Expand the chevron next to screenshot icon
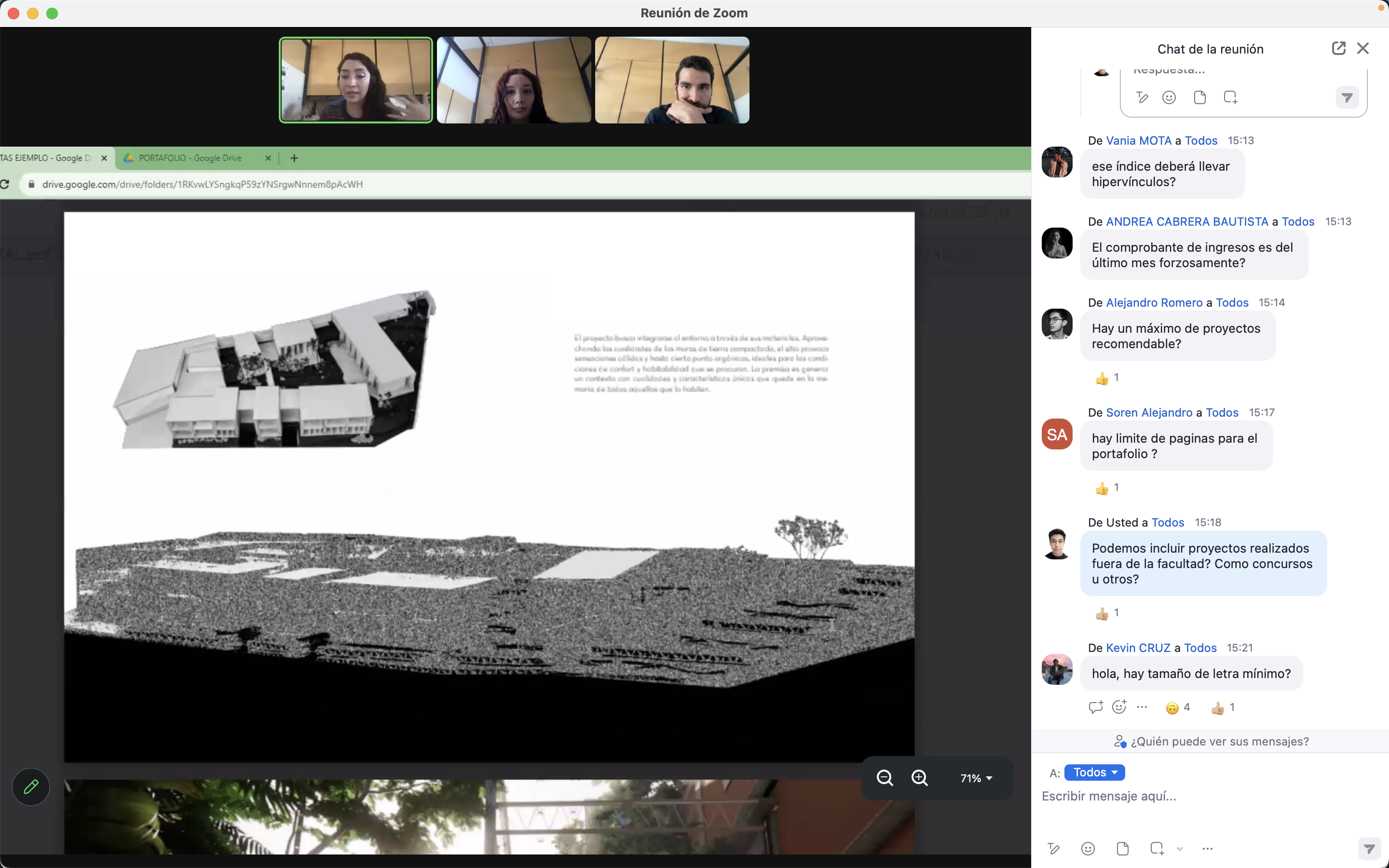 click(1180, 849)
